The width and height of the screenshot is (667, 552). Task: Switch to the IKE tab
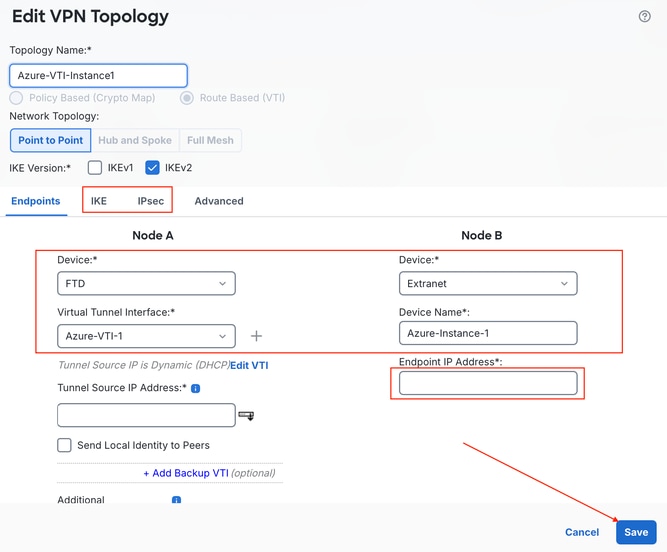pyautogui.click(x=99, y=201)
